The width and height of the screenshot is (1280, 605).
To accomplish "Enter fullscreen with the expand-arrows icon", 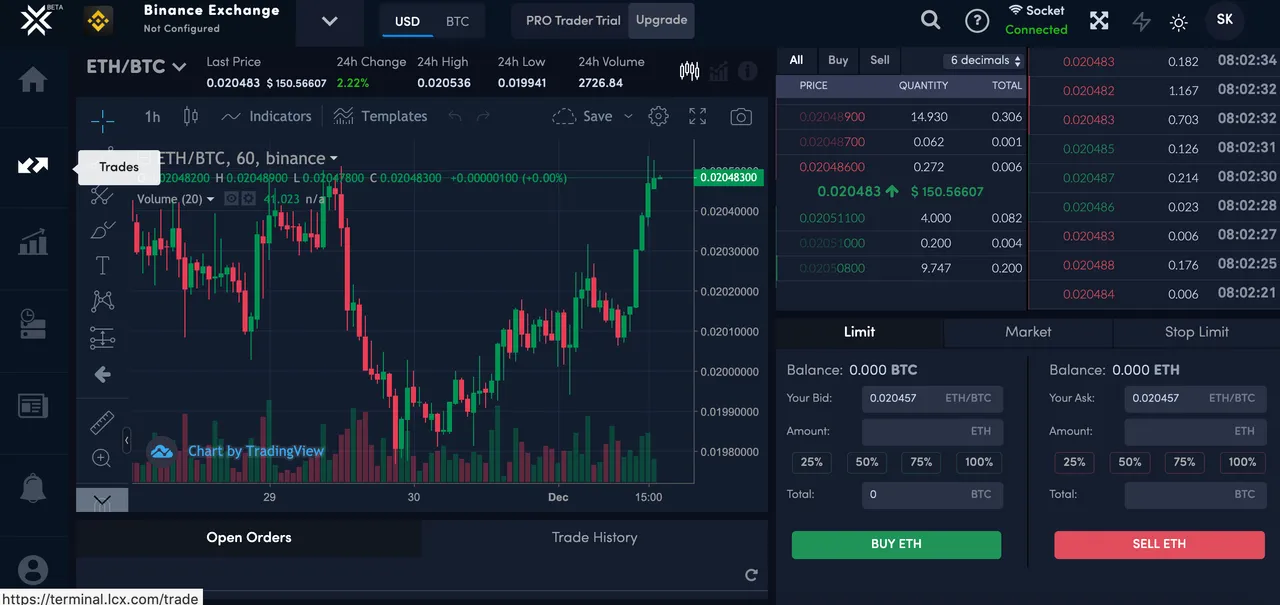I will pos(1099,21).
